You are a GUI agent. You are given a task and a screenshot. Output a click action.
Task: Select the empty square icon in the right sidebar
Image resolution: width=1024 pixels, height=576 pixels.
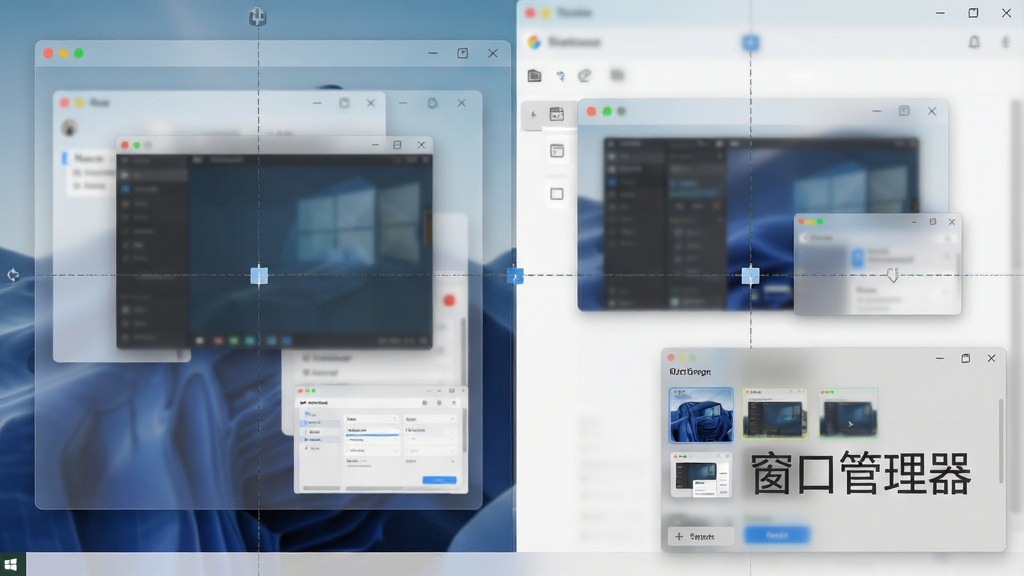point(556,194)
